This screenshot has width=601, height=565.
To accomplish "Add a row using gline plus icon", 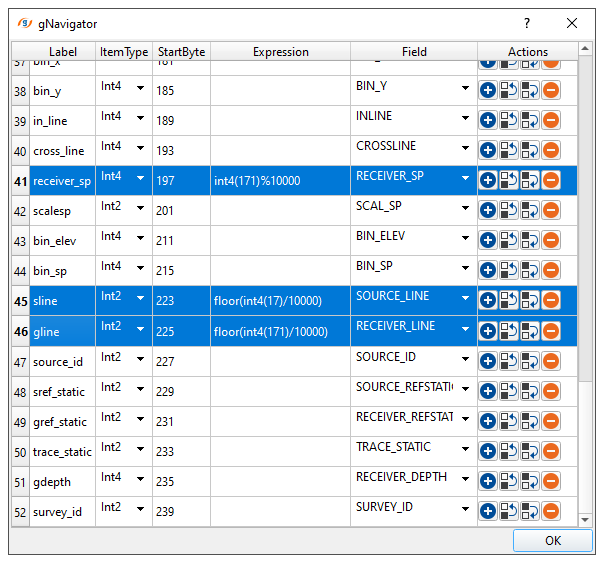I will (488, 331).
